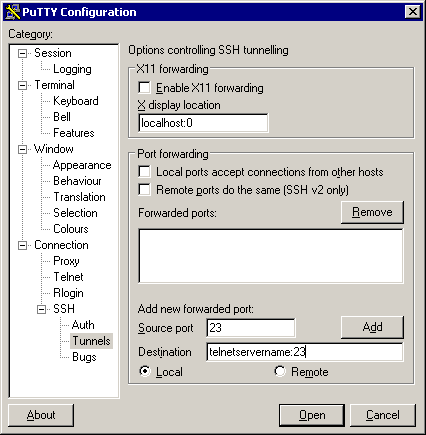Click in the Source port field
426x435 pixels.
coord(251,328)
